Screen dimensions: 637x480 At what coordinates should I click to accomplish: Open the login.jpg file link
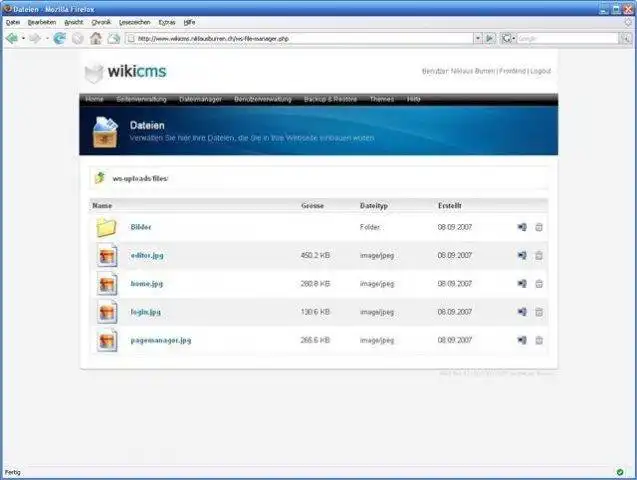[x=145, y=312]
